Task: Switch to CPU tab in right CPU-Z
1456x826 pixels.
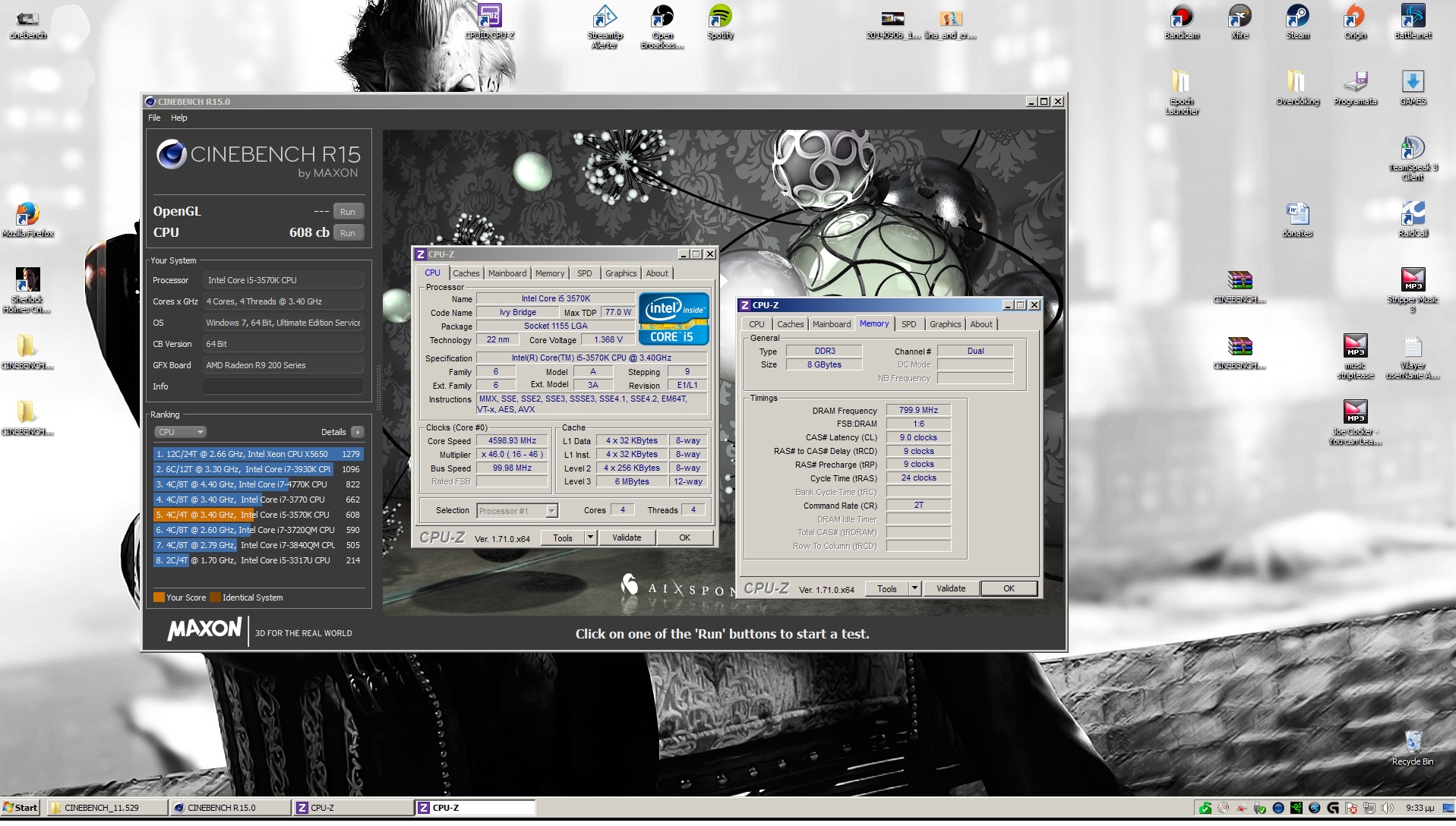Action: pos(757,324)
